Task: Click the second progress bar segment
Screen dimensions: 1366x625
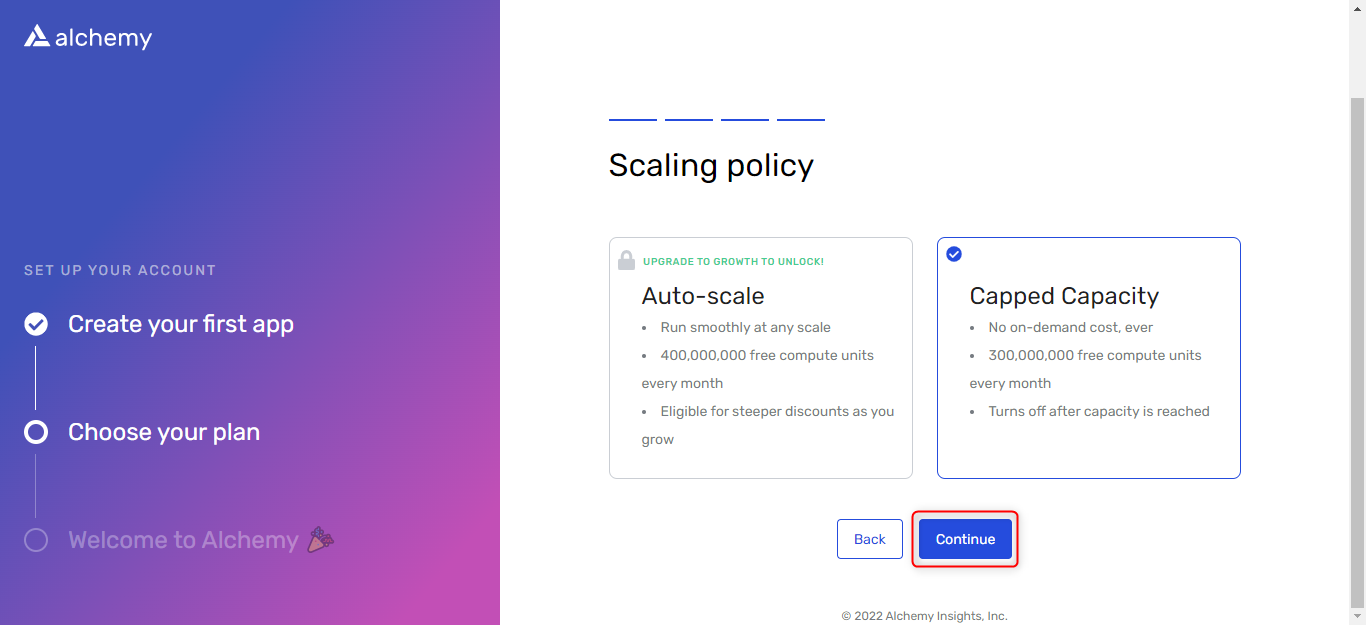Action: [x=689, y=120]
